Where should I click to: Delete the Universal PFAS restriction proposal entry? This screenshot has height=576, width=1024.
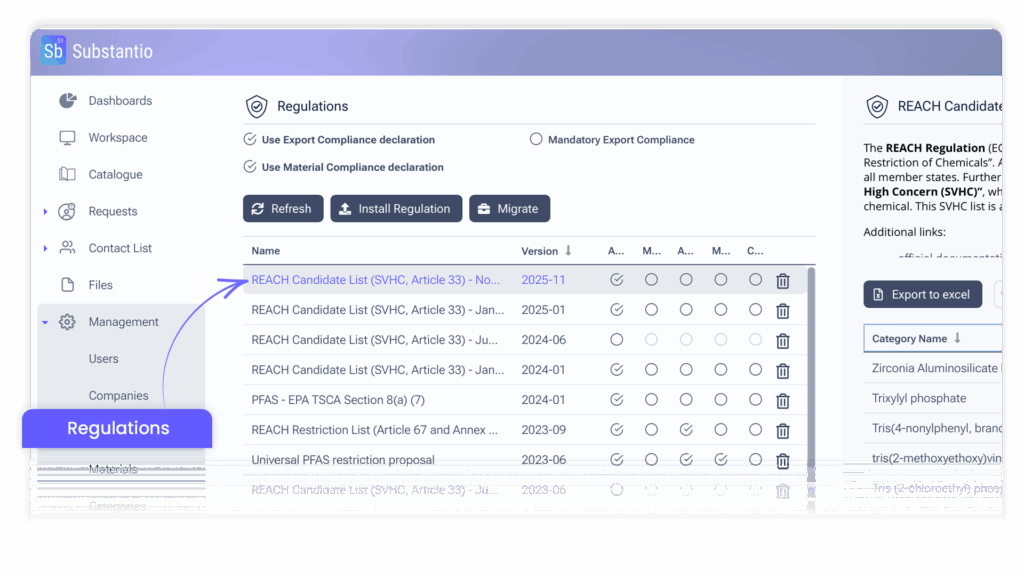pos(782,461)
